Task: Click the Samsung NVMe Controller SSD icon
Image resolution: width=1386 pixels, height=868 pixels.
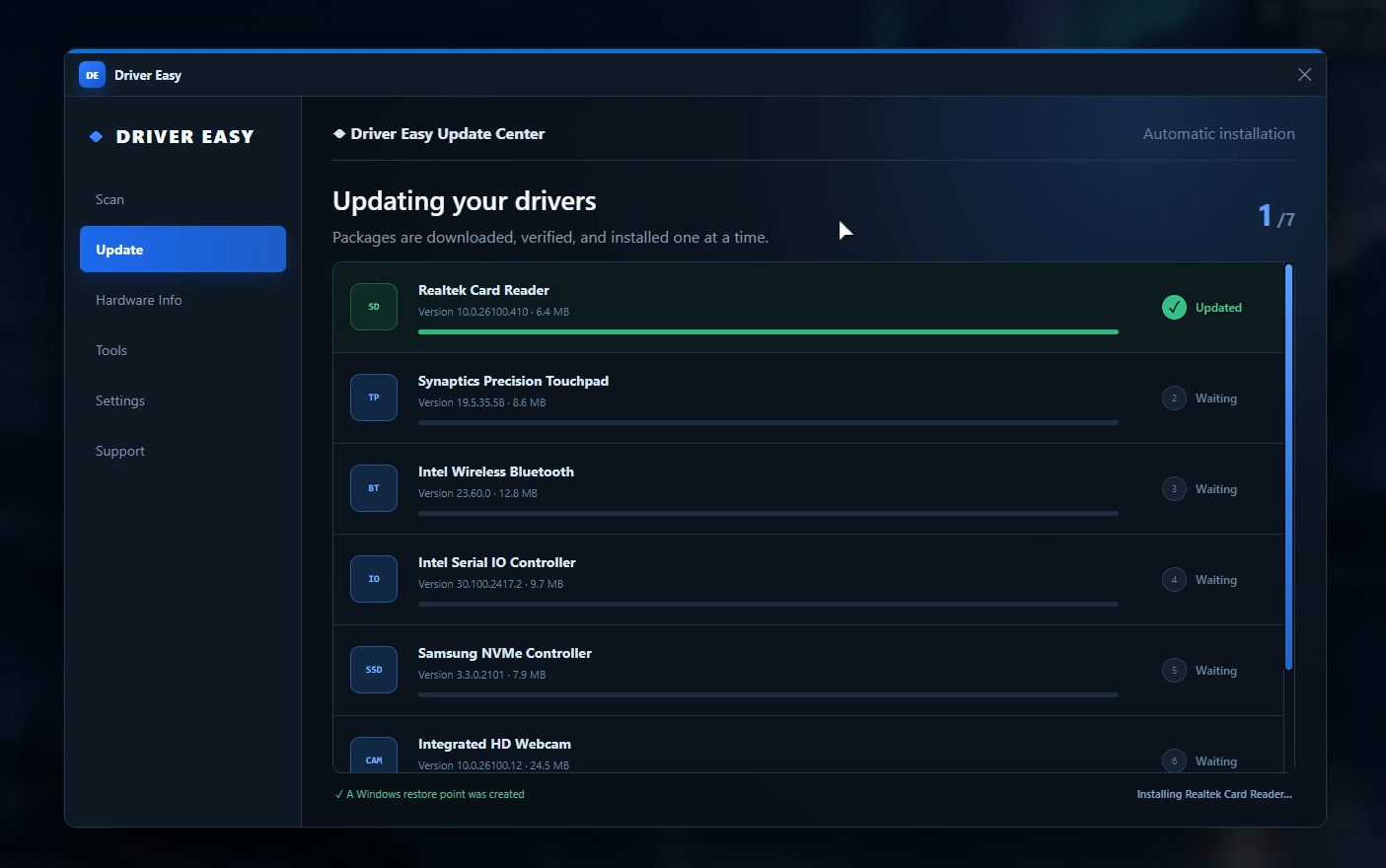Action: click(374, 670)
